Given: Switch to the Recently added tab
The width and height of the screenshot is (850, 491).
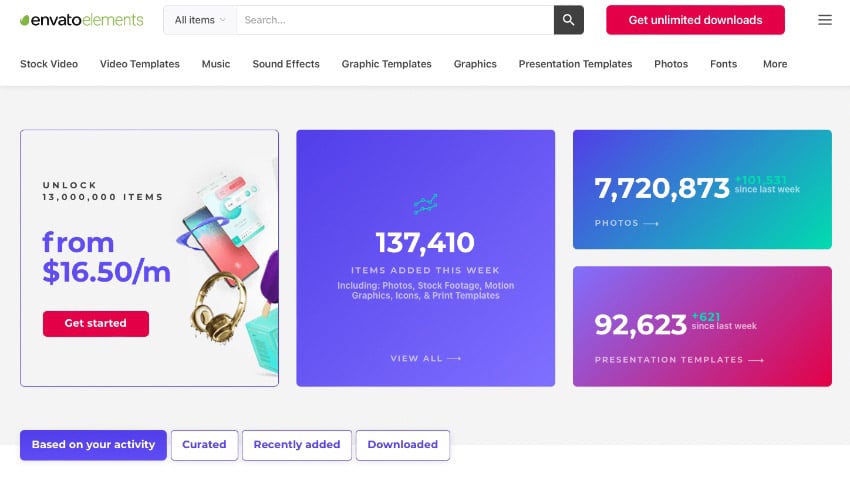Looking at the screenshot, I should pyautogui.click(x=296, y=445).
